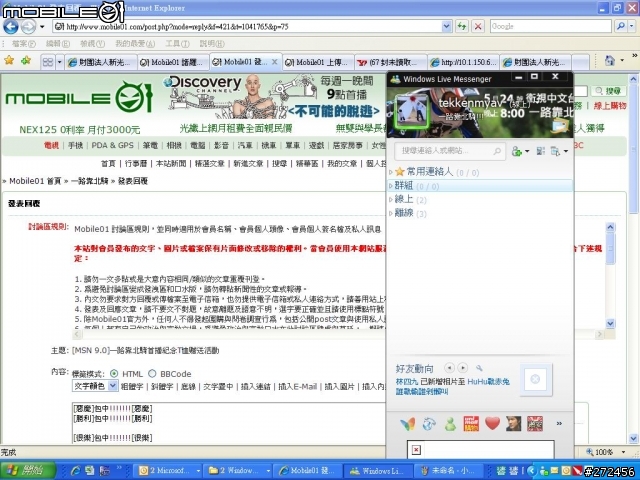640x480 pixels.
Task: Open the recent pages dropdown next to forward
Action: pyautogui.click(x=42, y=27)
